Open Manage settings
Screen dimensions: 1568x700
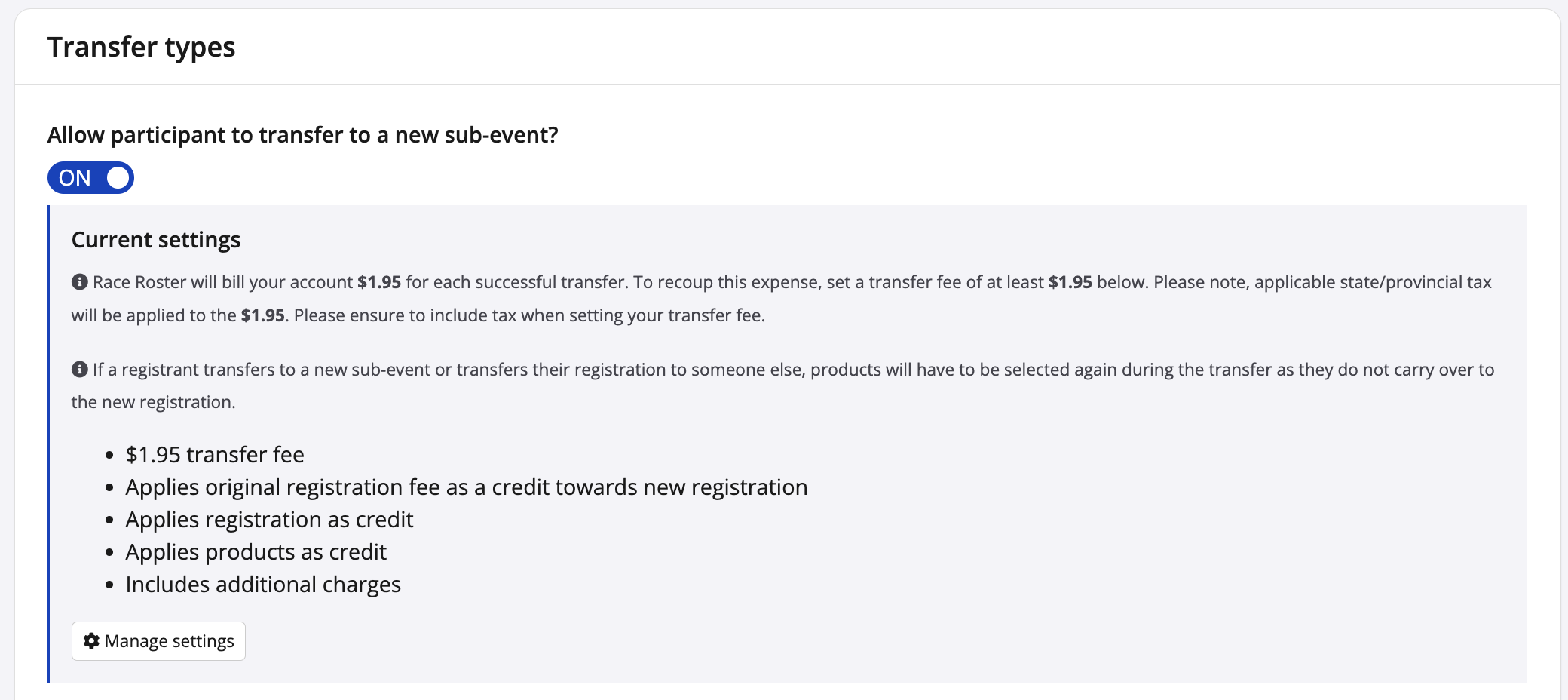coord(158,641)
